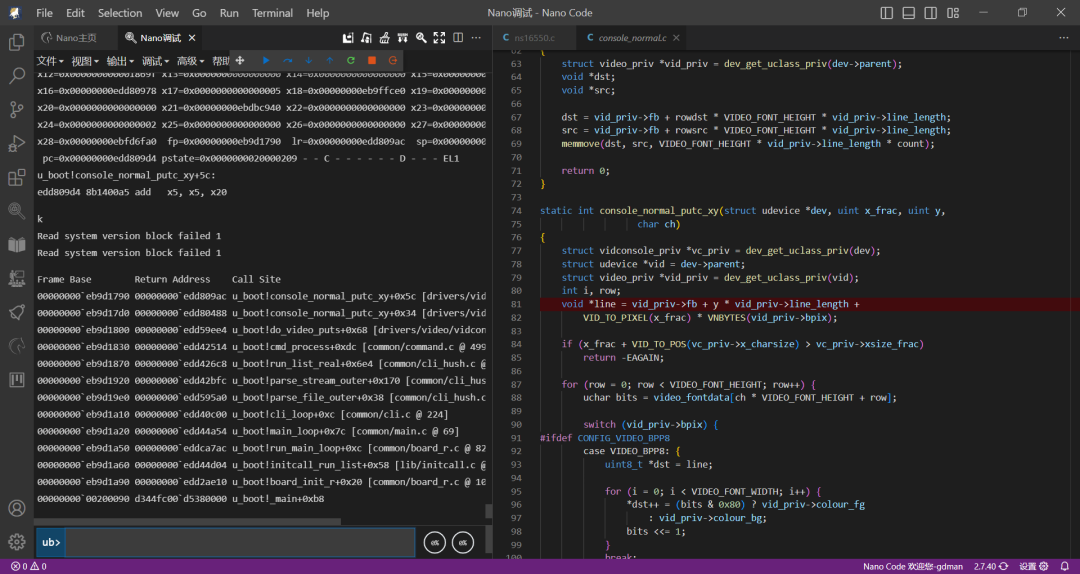Click the debug toolbar move handle
The width and height of the screenshot is (1080, 574).
click(x=240, y=61)
